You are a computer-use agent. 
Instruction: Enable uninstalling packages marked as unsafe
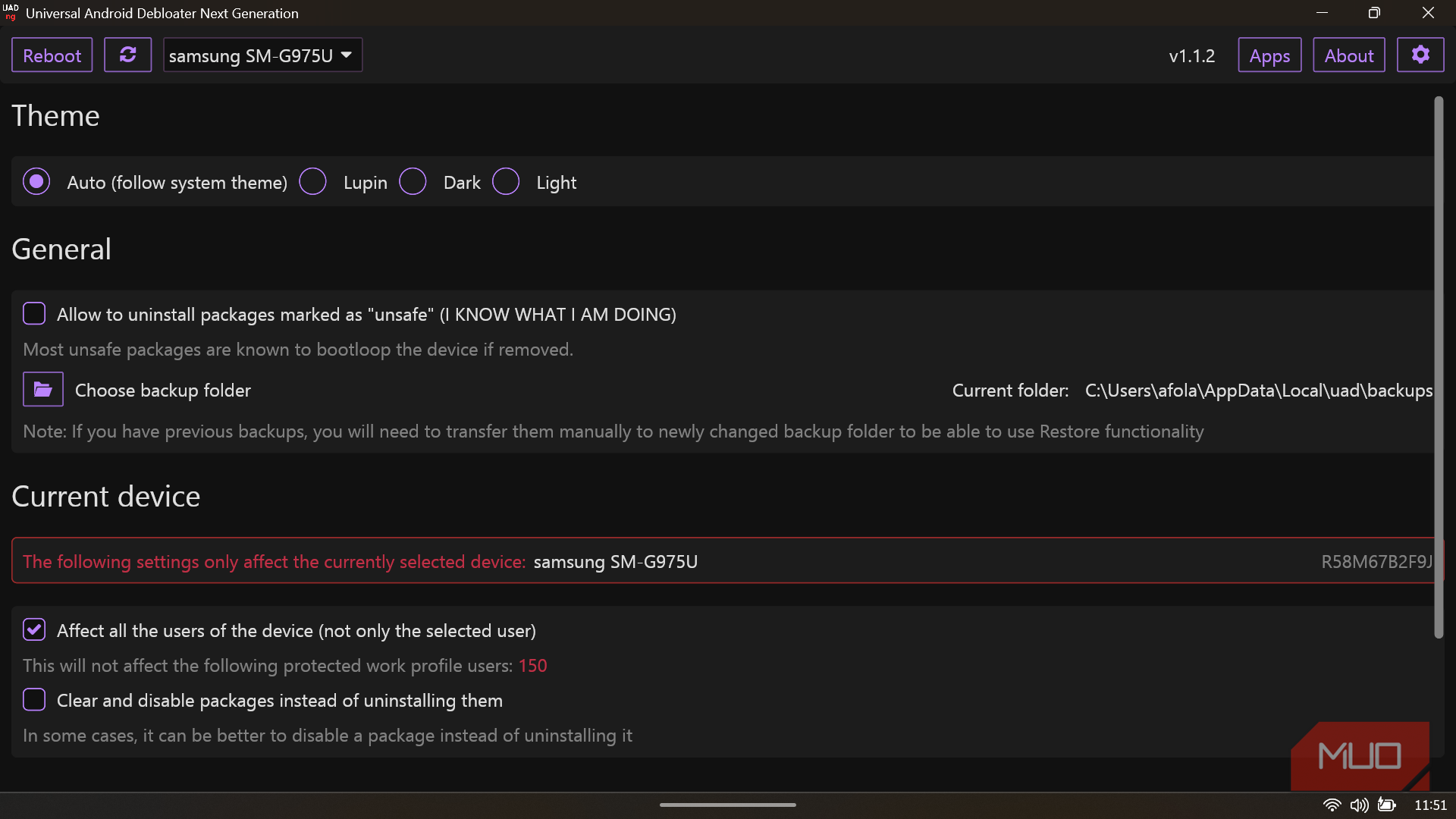[x=34, y=313]
